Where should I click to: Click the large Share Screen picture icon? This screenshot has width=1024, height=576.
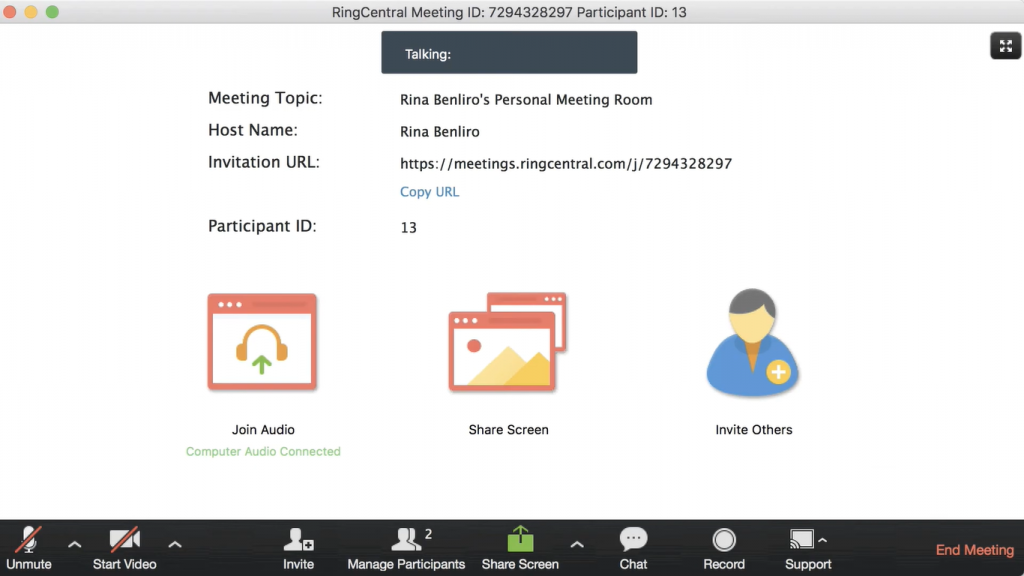pos(507,342)
